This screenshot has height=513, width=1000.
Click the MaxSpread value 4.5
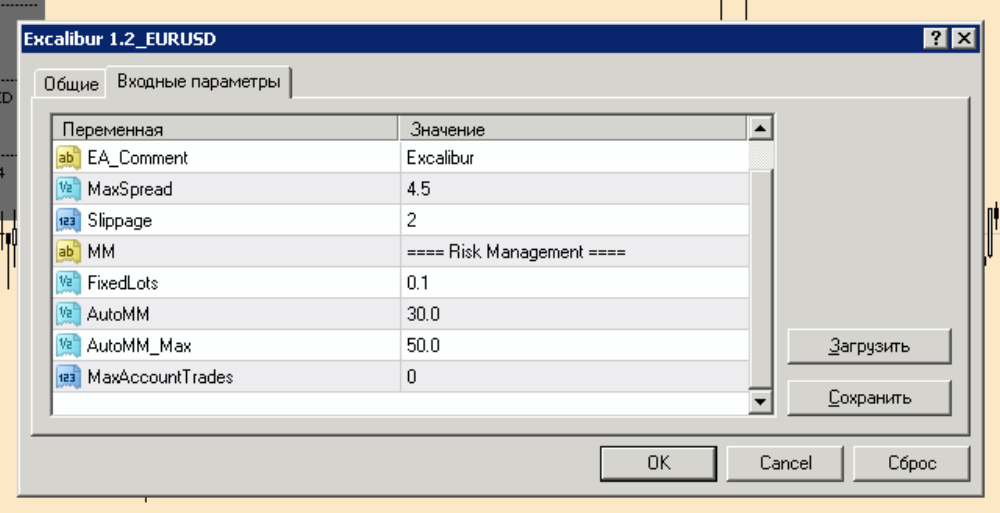(575, 189)
